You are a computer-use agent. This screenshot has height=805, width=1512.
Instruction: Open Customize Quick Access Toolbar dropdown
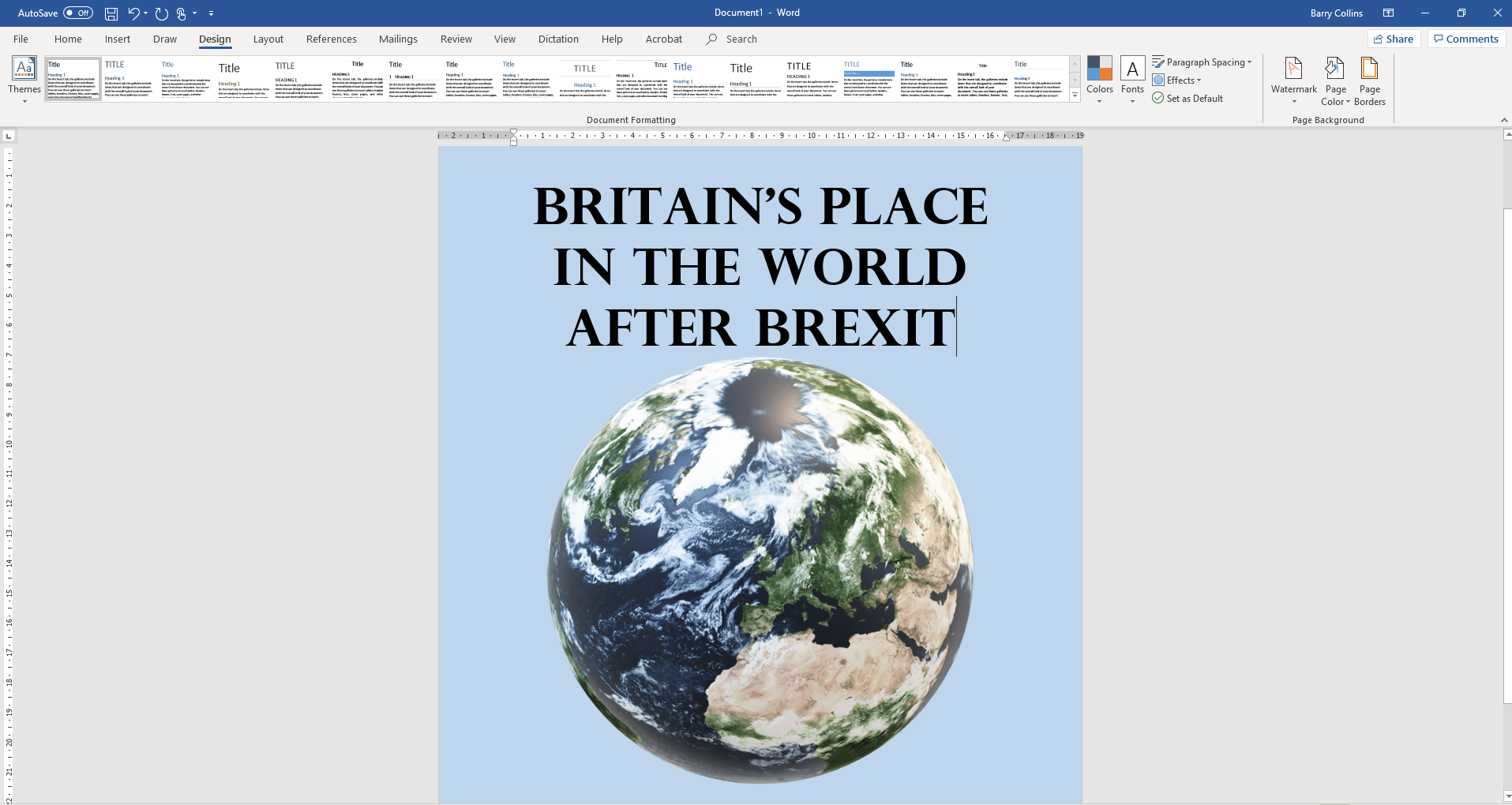tap(211, 13)
